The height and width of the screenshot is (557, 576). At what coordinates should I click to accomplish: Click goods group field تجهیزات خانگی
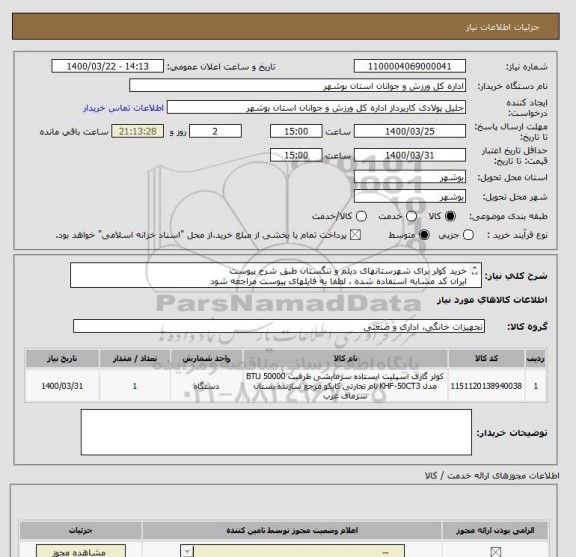tap(279, 326)
